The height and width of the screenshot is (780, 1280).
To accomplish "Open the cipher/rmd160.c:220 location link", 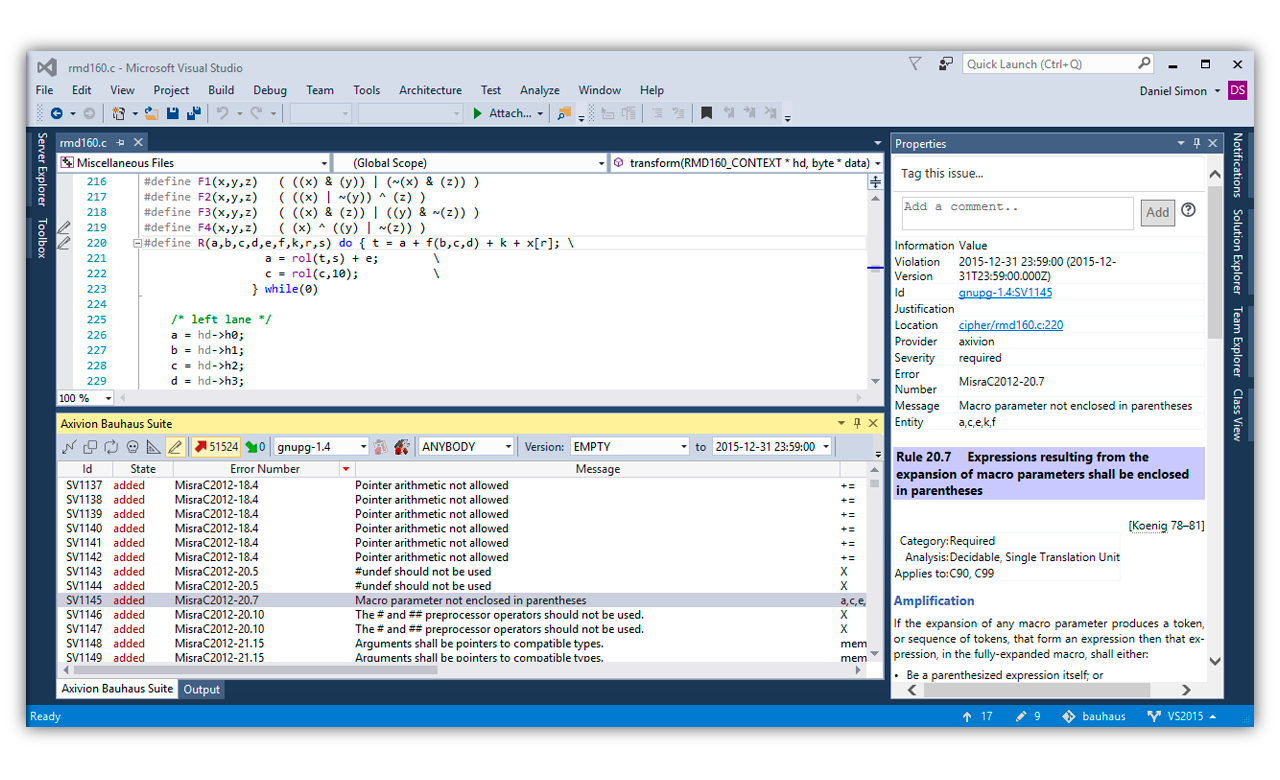I will [1010, 325].
